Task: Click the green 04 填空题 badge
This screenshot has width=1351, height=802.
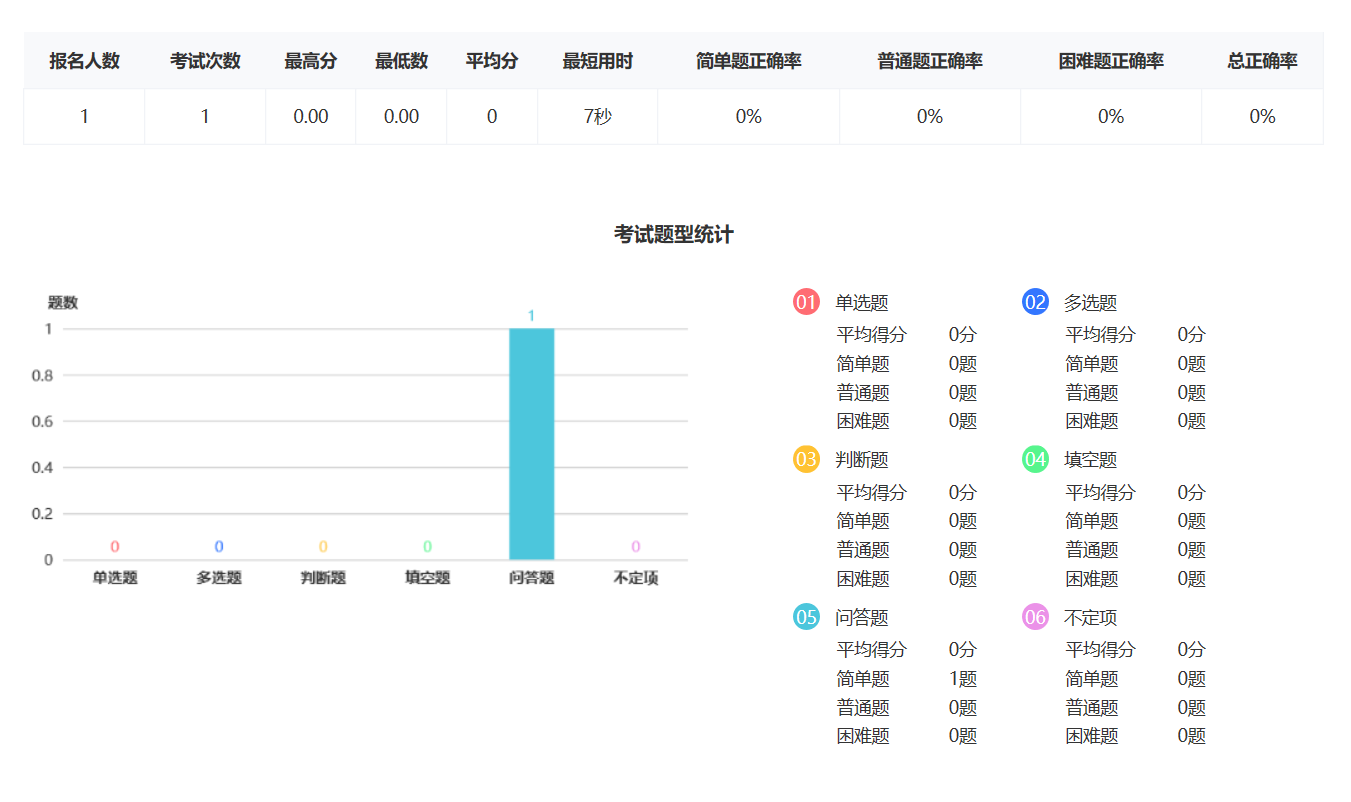Action: [1035, 459]
